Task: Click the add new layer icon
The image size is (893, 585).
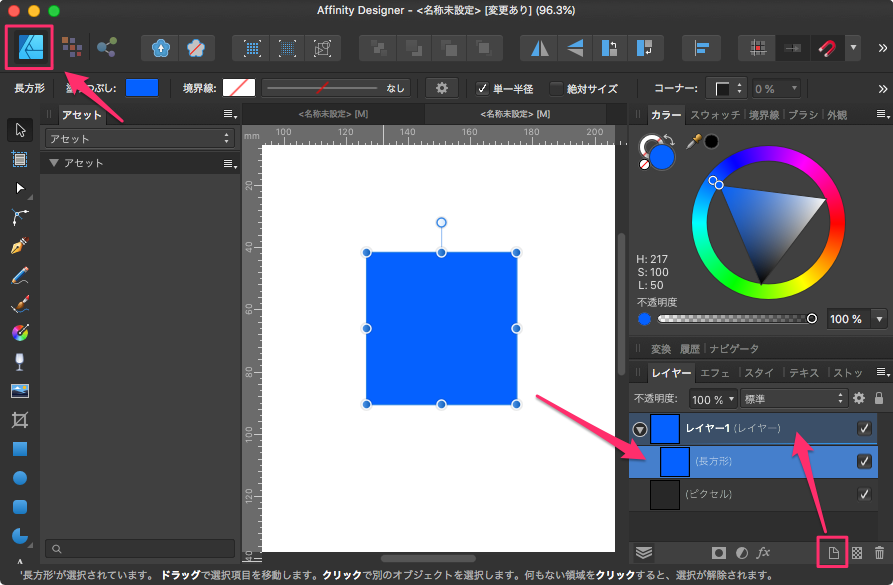Action: click(832, 552)
